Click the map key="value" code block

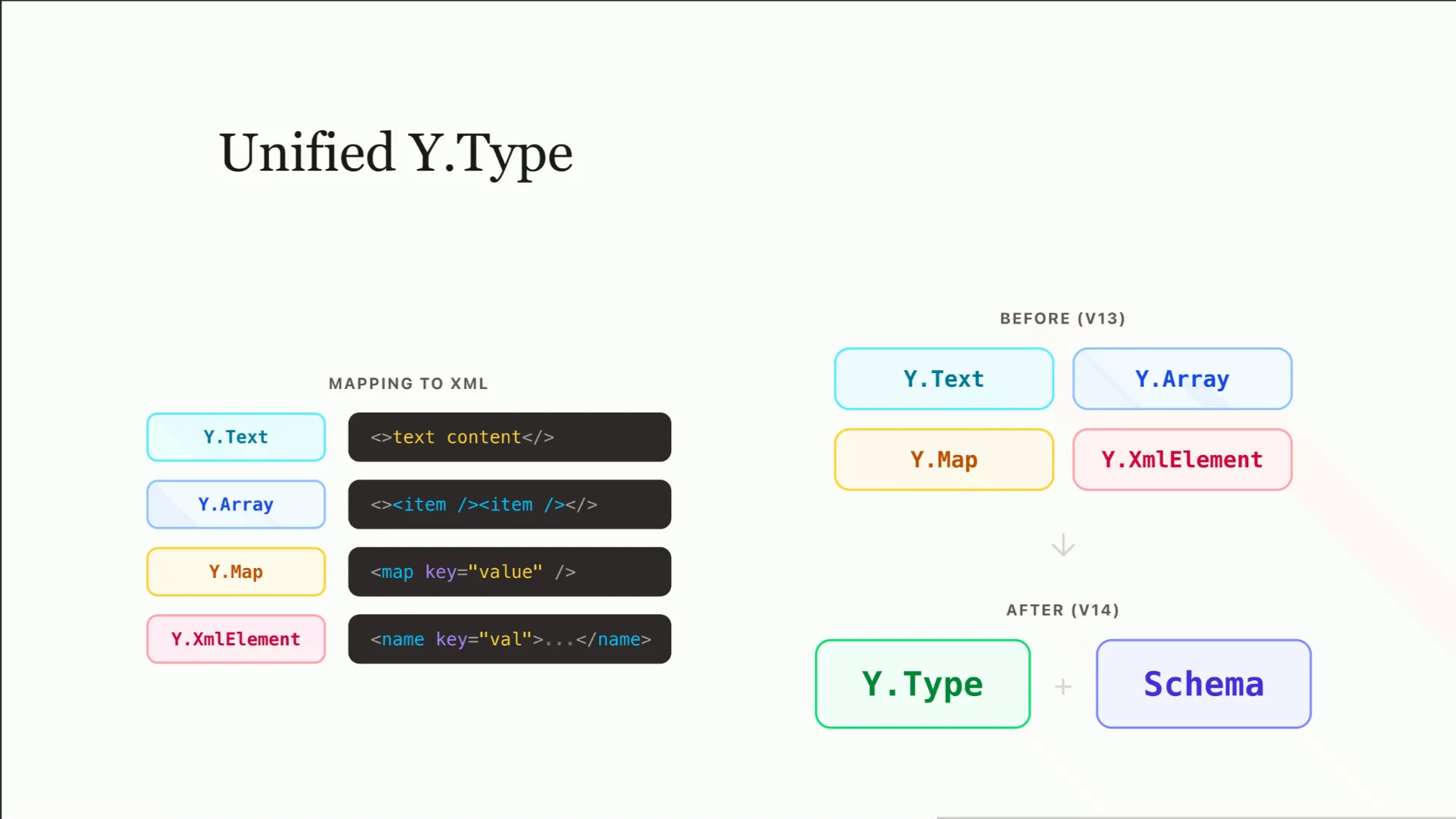point(510,572)
